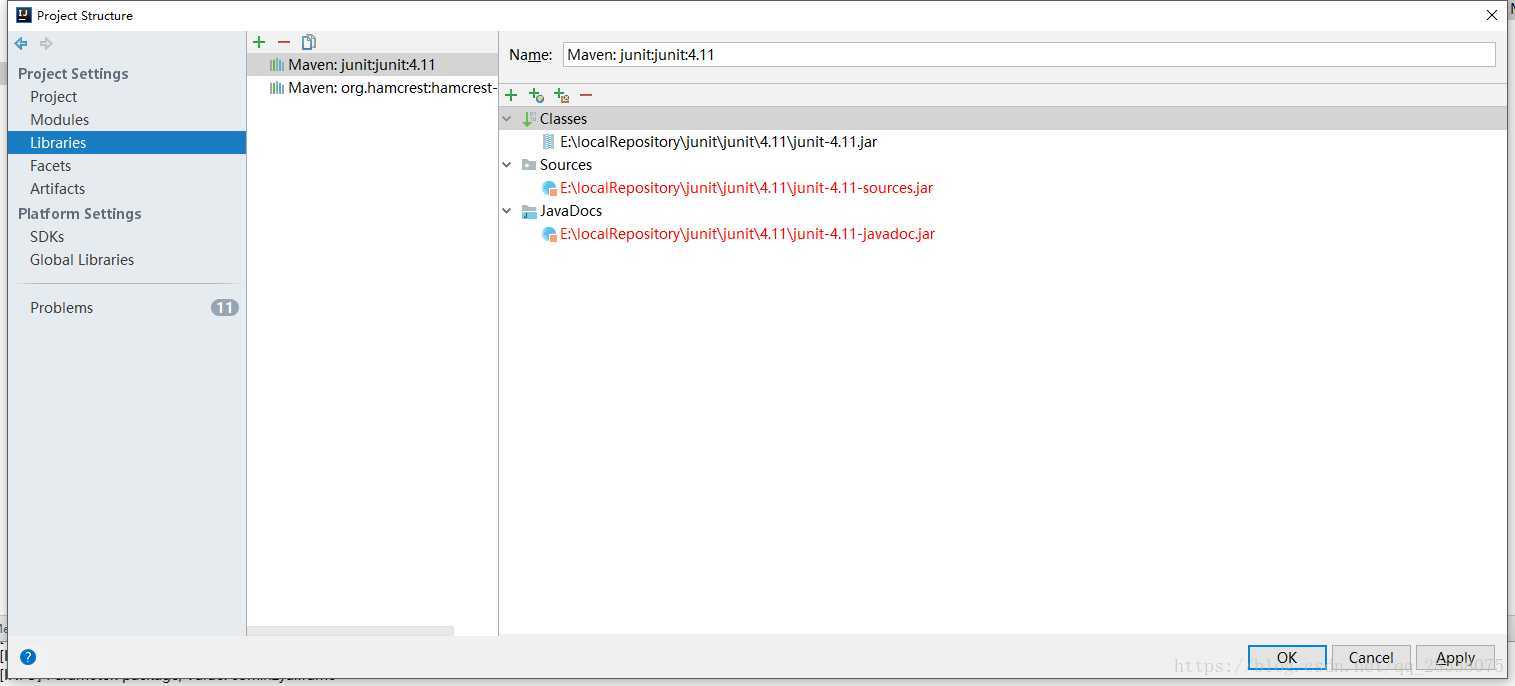1515x686 pixels.
Task: Click the Problems count badge 11
Action: (224, 308)
